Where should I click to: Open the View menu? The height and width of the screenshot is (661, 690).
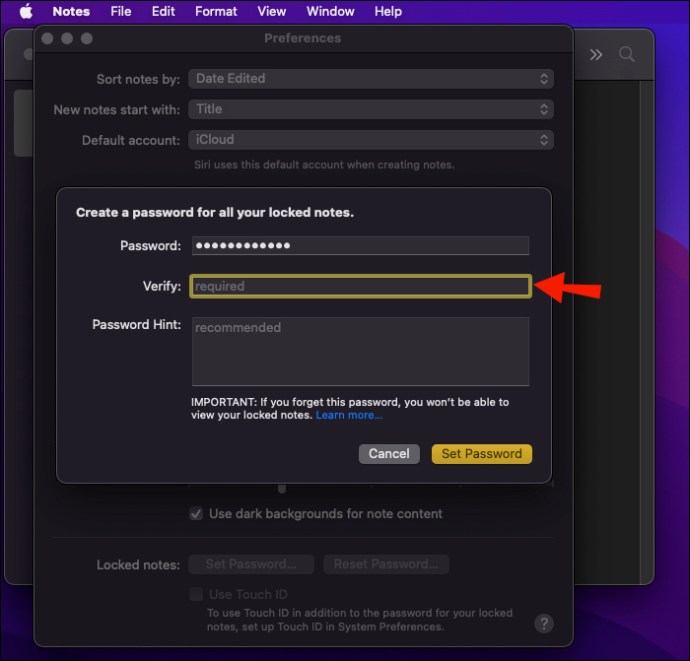271,11
